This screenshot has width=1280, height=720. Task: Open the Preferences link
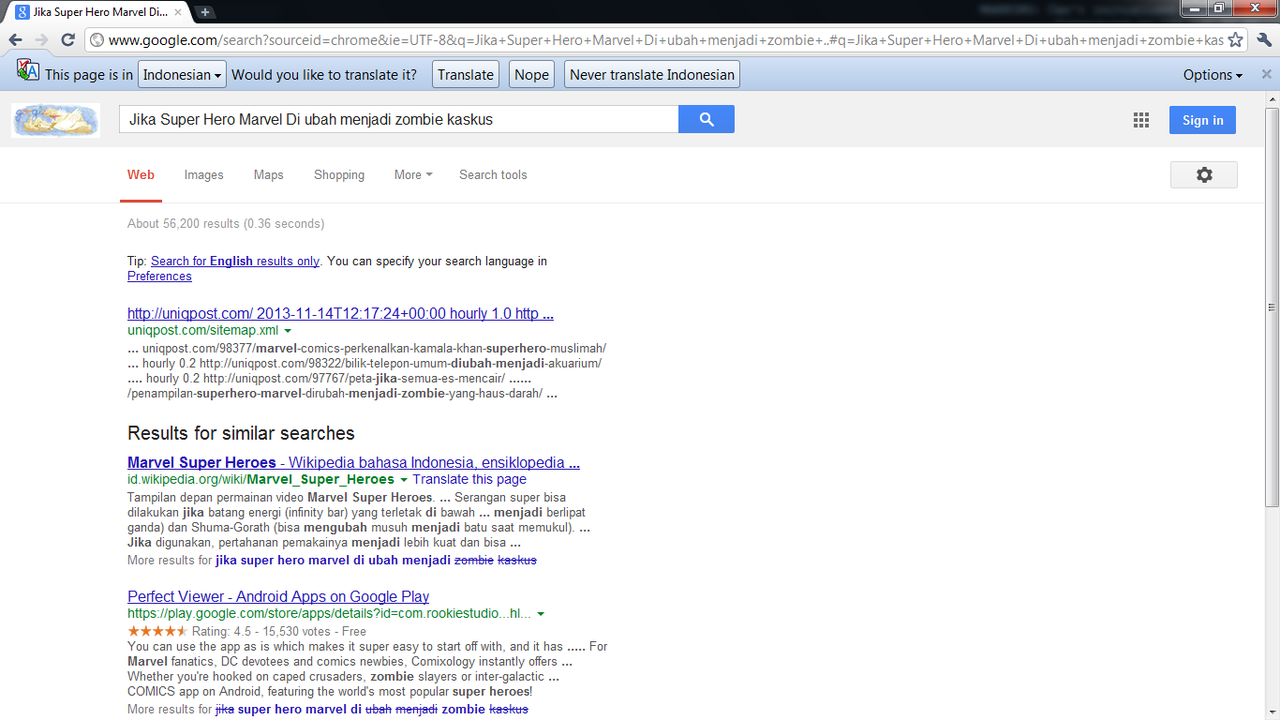(x=159, y=276)
